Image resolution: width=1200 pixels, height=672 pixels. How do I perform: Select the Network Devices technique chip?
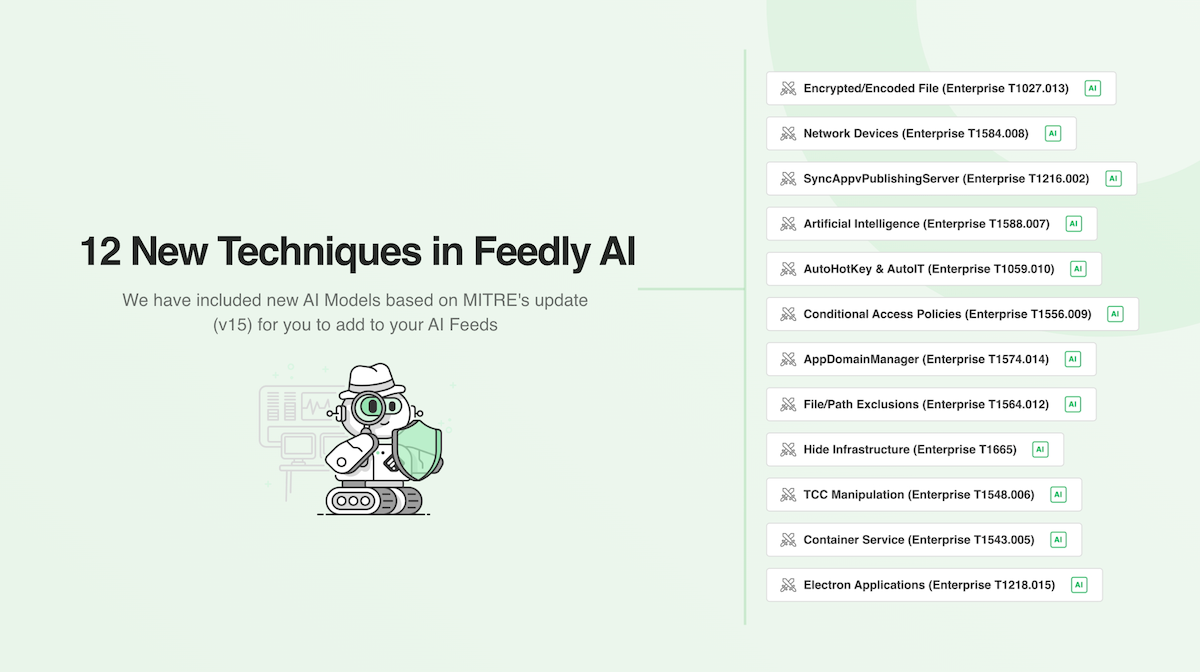921,133
